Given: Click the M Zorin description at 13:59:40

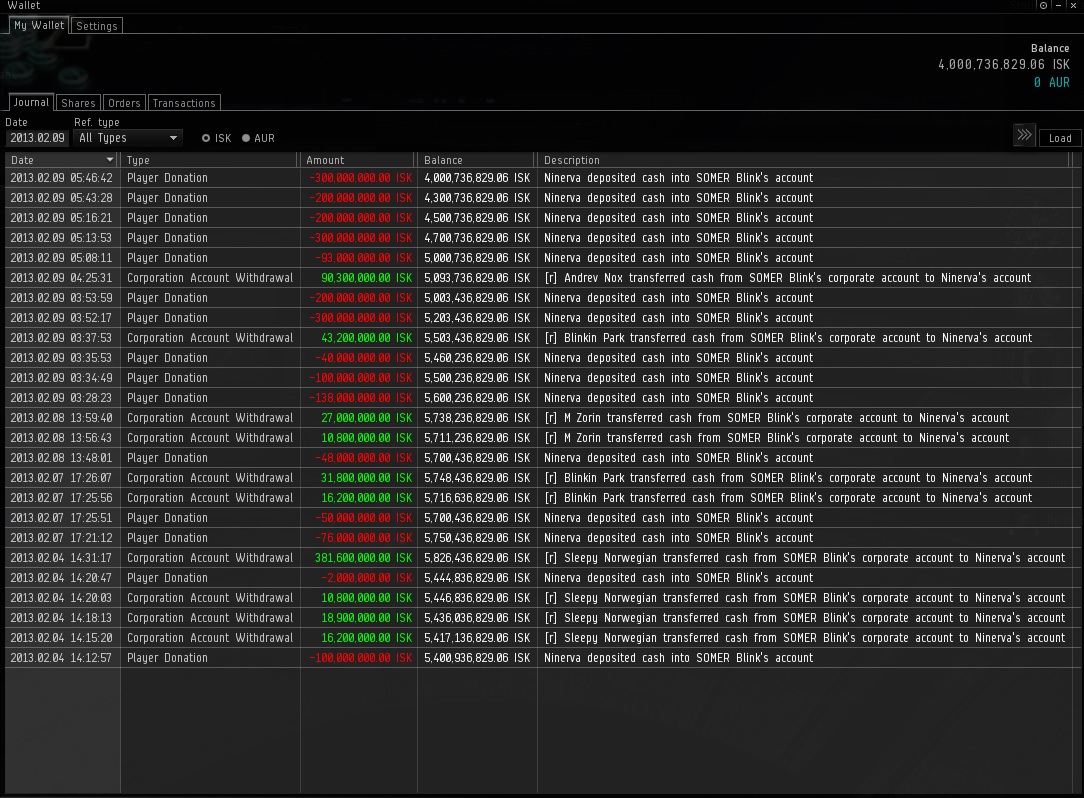Looking at the screenshot, I should pos(776,418).
